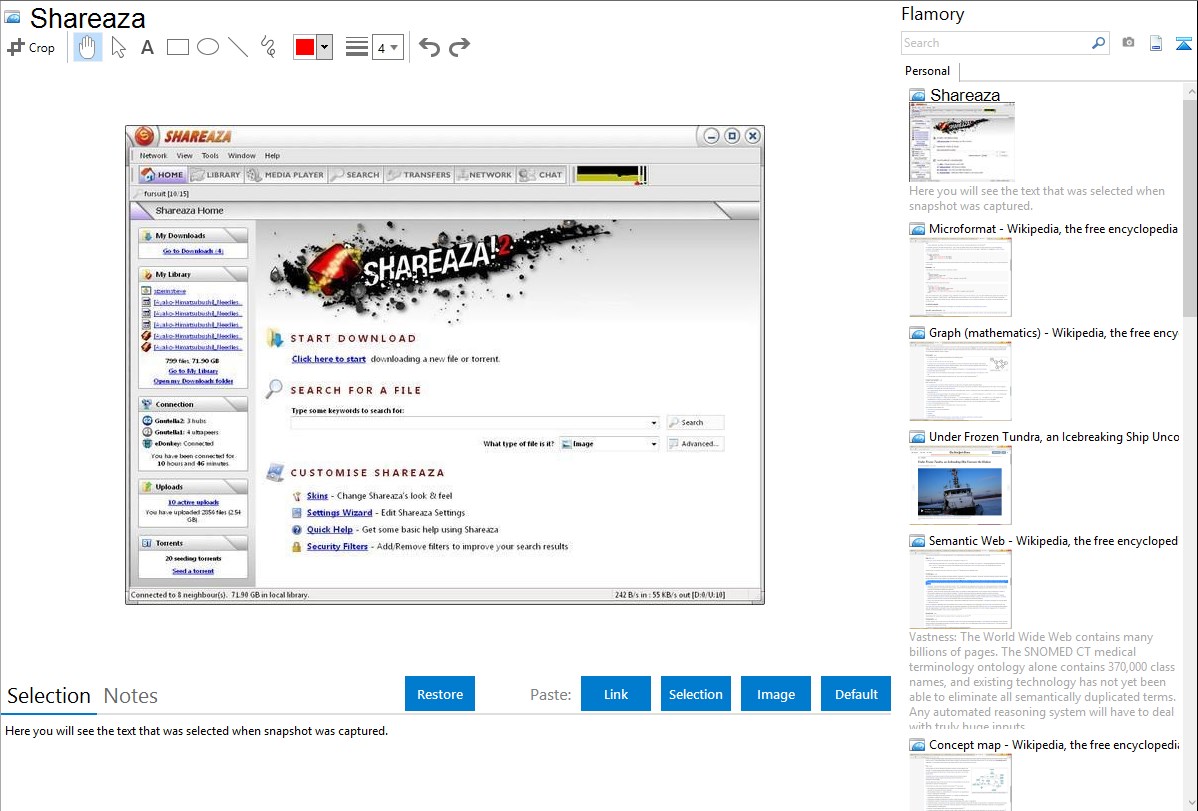
Task: Open the View menu in Shareaza snapshot
Action: [185, 156]
